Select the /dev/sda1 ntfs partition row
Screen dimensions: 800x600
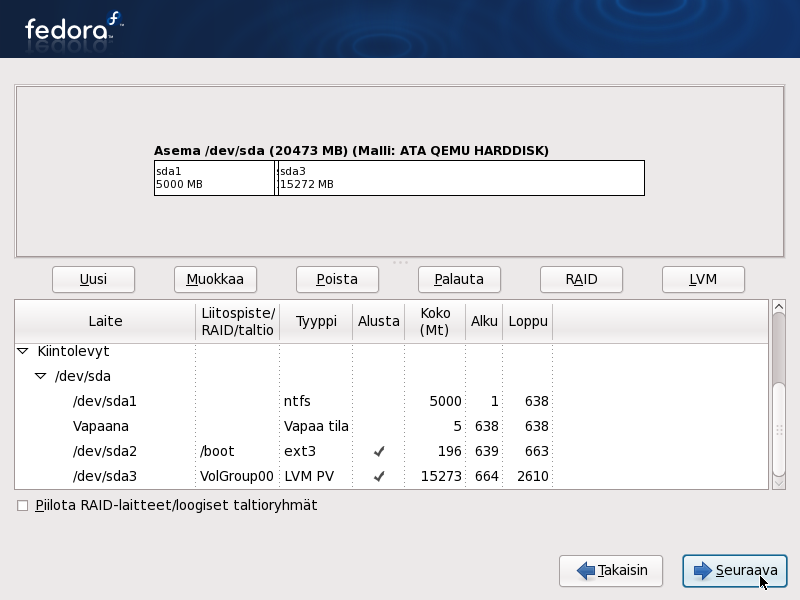coord(105,402)
